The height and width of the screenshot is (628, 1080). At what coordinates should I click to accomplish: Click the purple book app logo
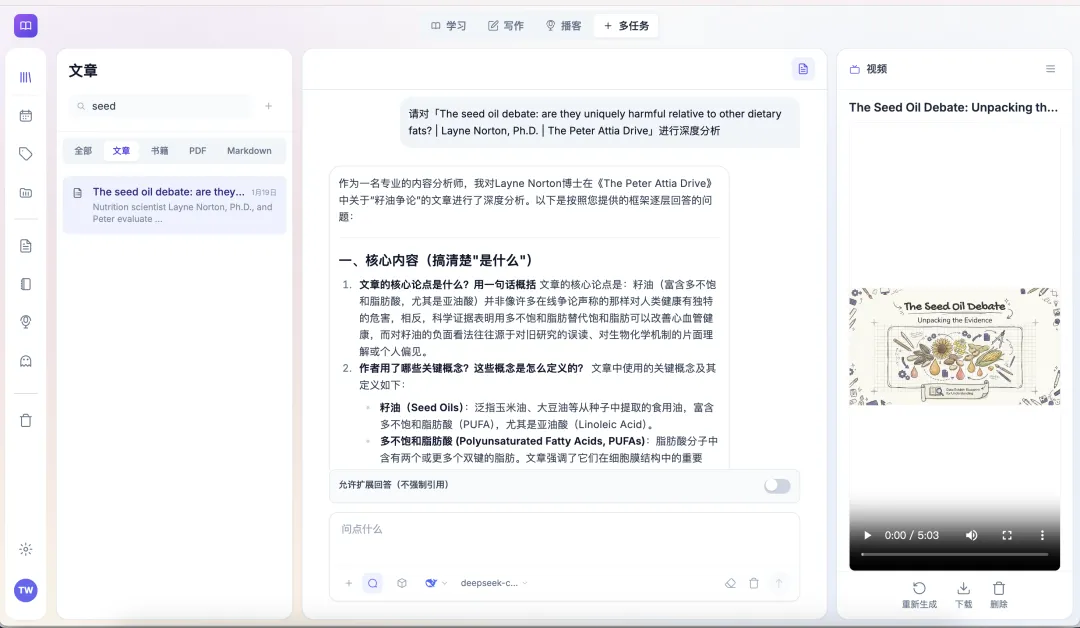pyautogui.click(x=25, y=25)
